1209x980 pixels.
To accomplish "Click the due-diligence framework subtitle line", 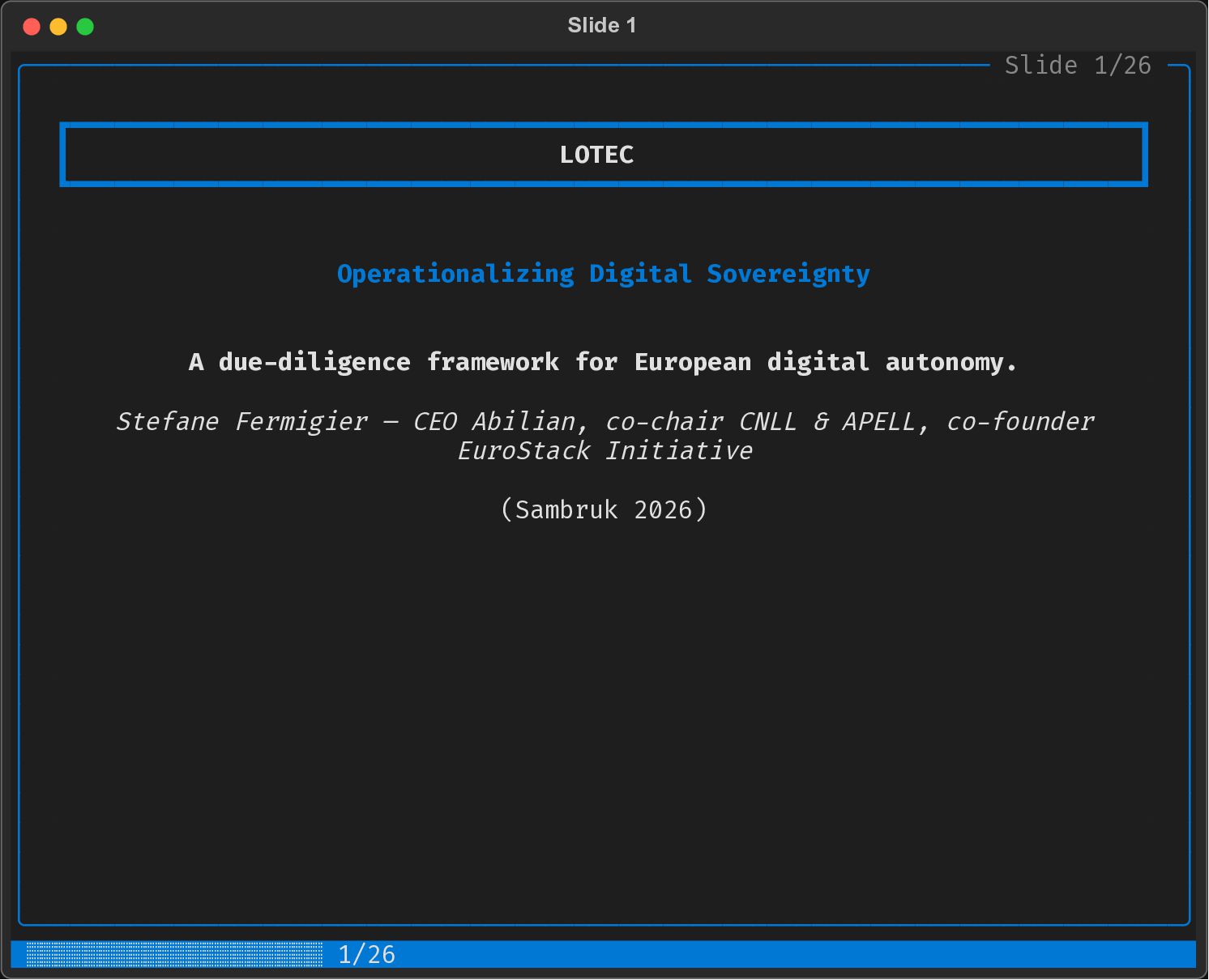I will [603, 362].
